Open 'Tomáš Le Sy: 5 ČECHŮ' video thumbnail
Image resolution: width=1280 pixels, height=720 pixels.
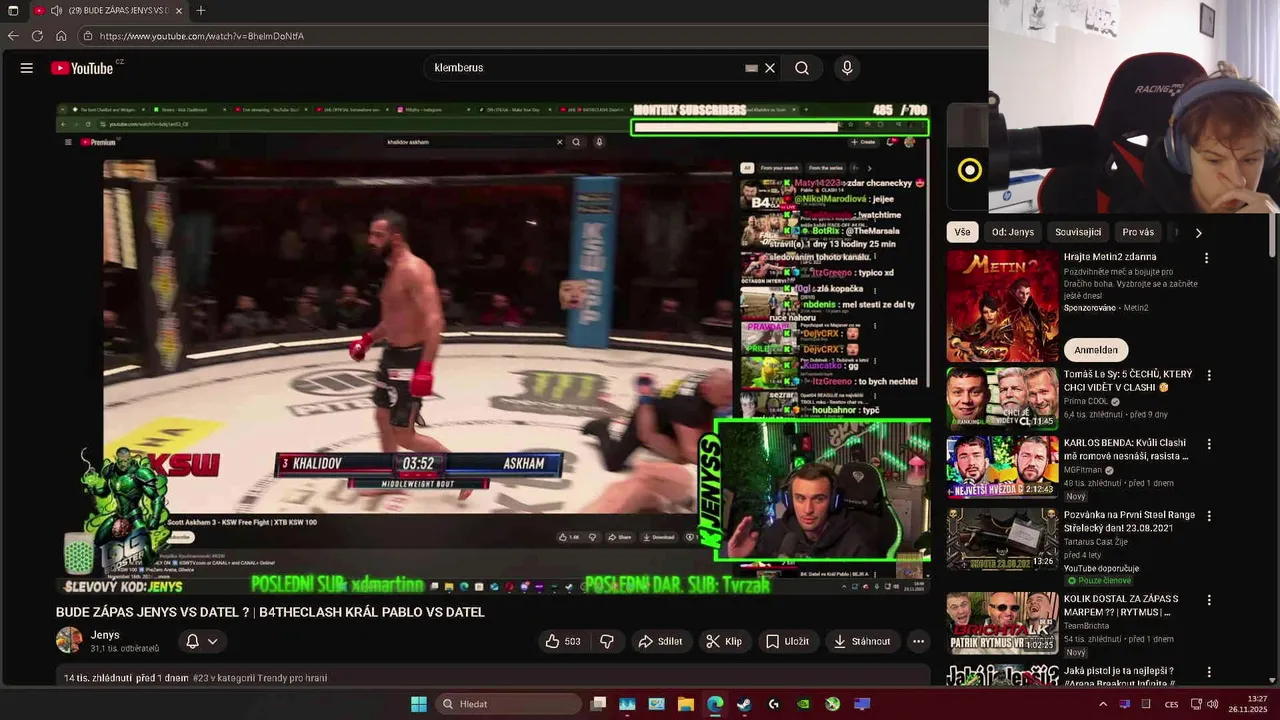[x=1002, y=398]
